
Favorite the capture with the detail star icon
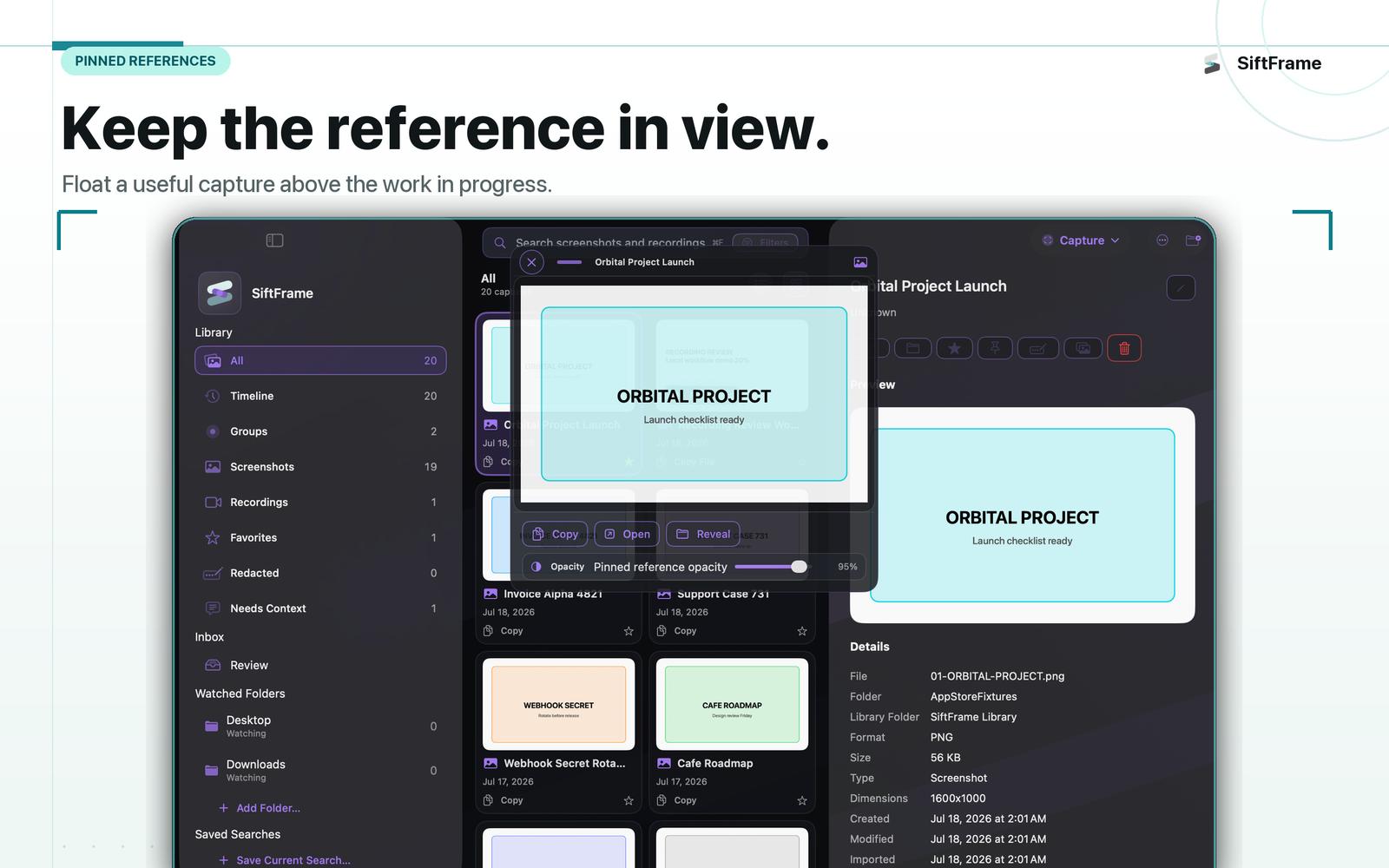click(x=954, y=348)
